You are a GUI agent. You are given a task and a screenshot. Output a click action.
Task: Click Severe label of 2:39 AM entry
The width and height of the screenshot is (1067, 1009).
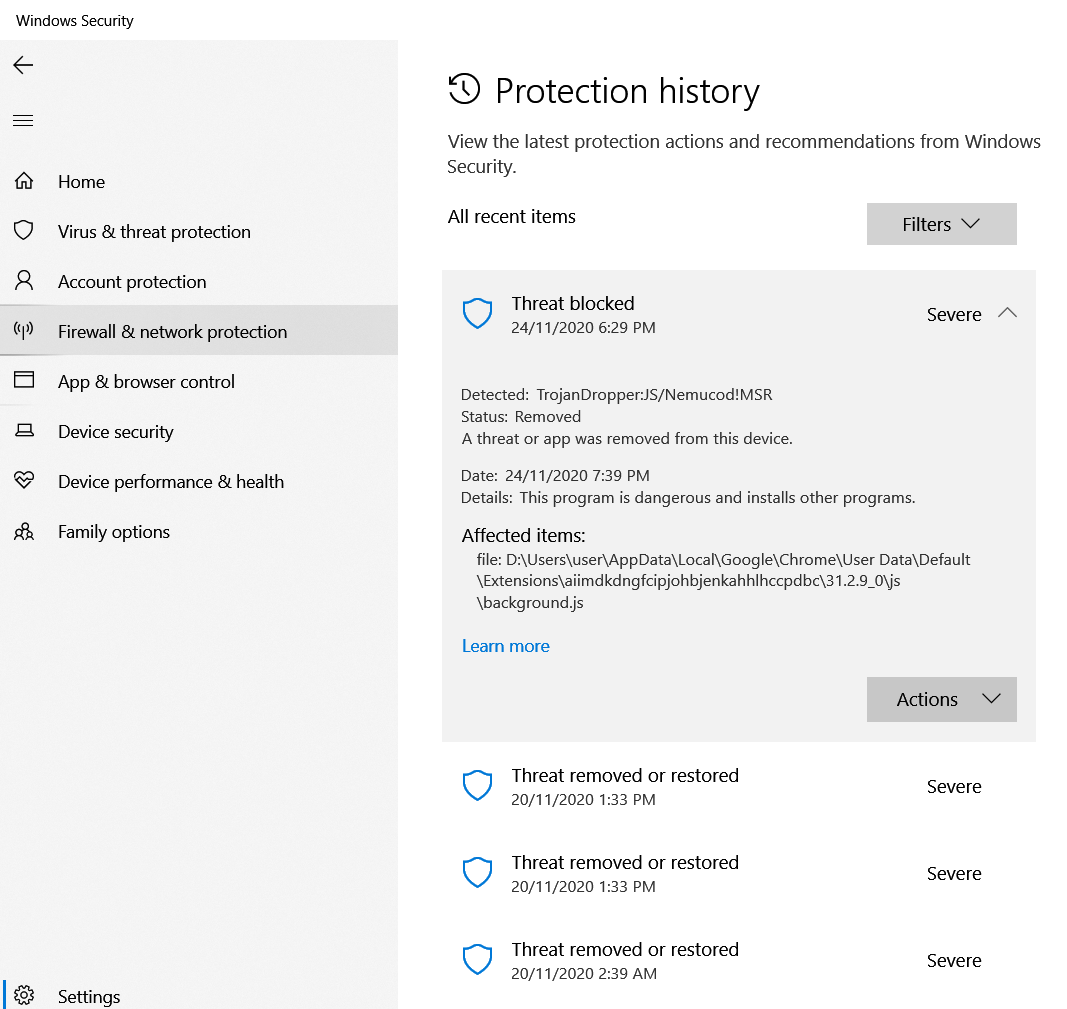pos(954,961)
